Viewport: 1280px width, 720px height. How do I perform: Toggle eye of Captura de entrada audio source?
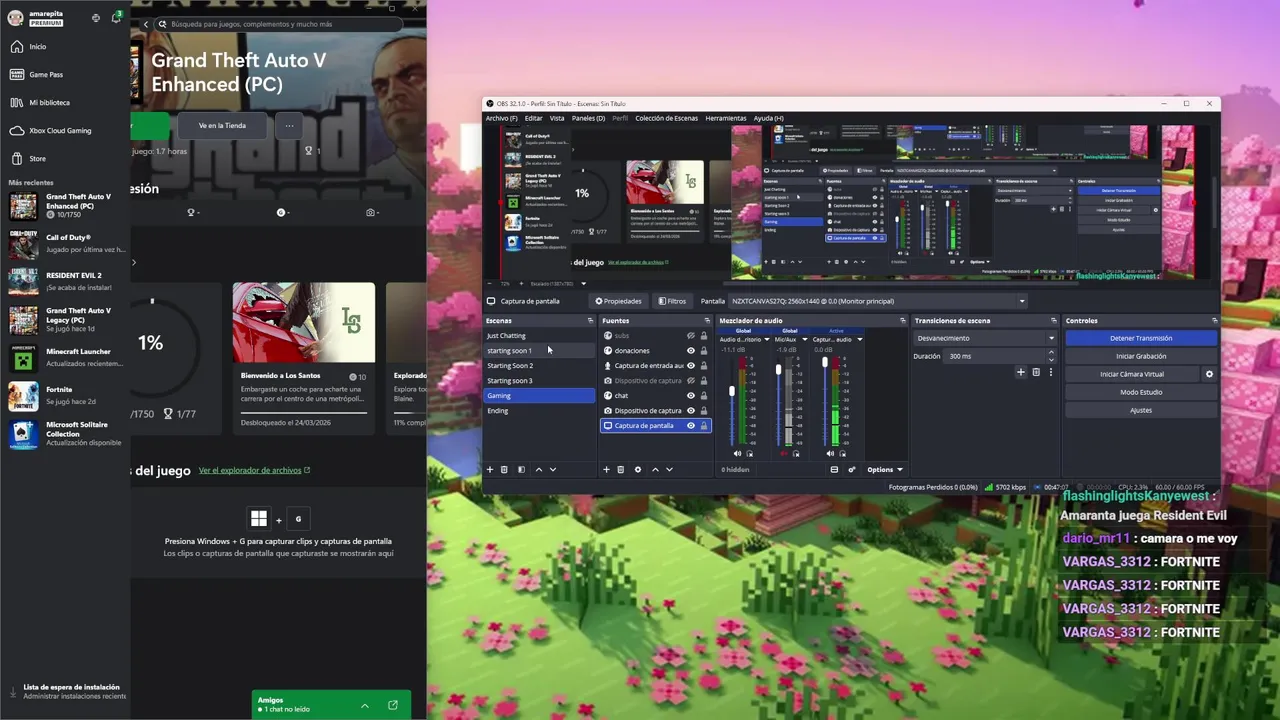tap(691, 366)
